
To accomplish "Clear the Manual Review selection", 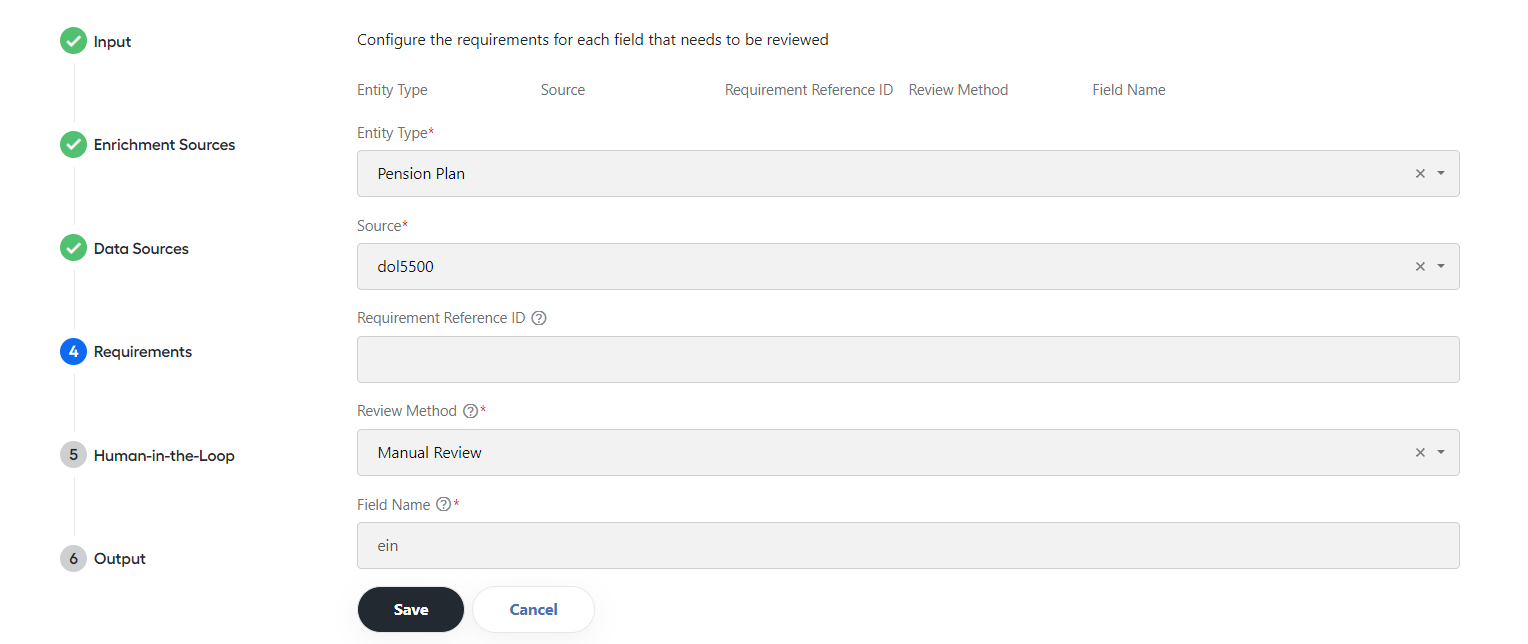I will coord(1420,453).
